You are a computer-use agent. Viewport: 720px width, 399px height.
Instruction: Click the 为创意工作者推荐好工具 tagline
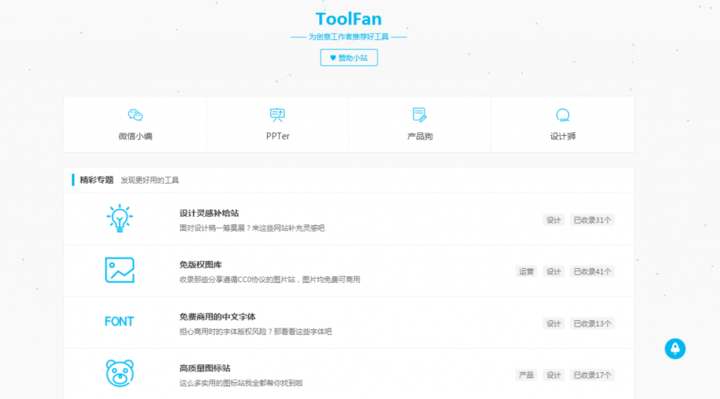coord(349,37)
